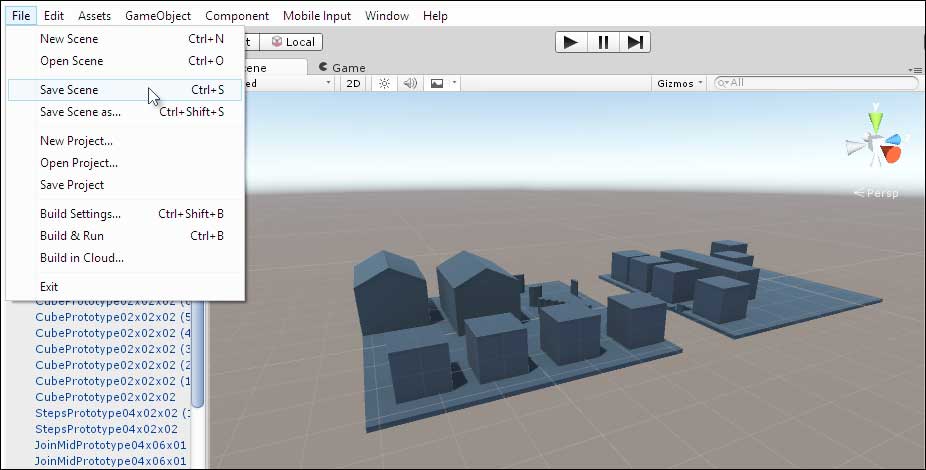This screenshot has width=926, height=470.
Task: Open Build Settings menu entry
Action: pyautogui.click(x=80, y=214)
